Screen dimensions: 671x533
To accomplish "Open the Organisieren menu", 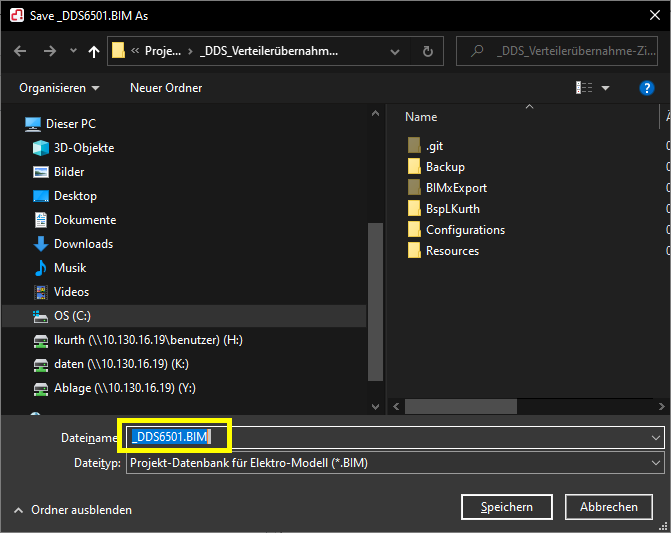I will tap(59, 88).
